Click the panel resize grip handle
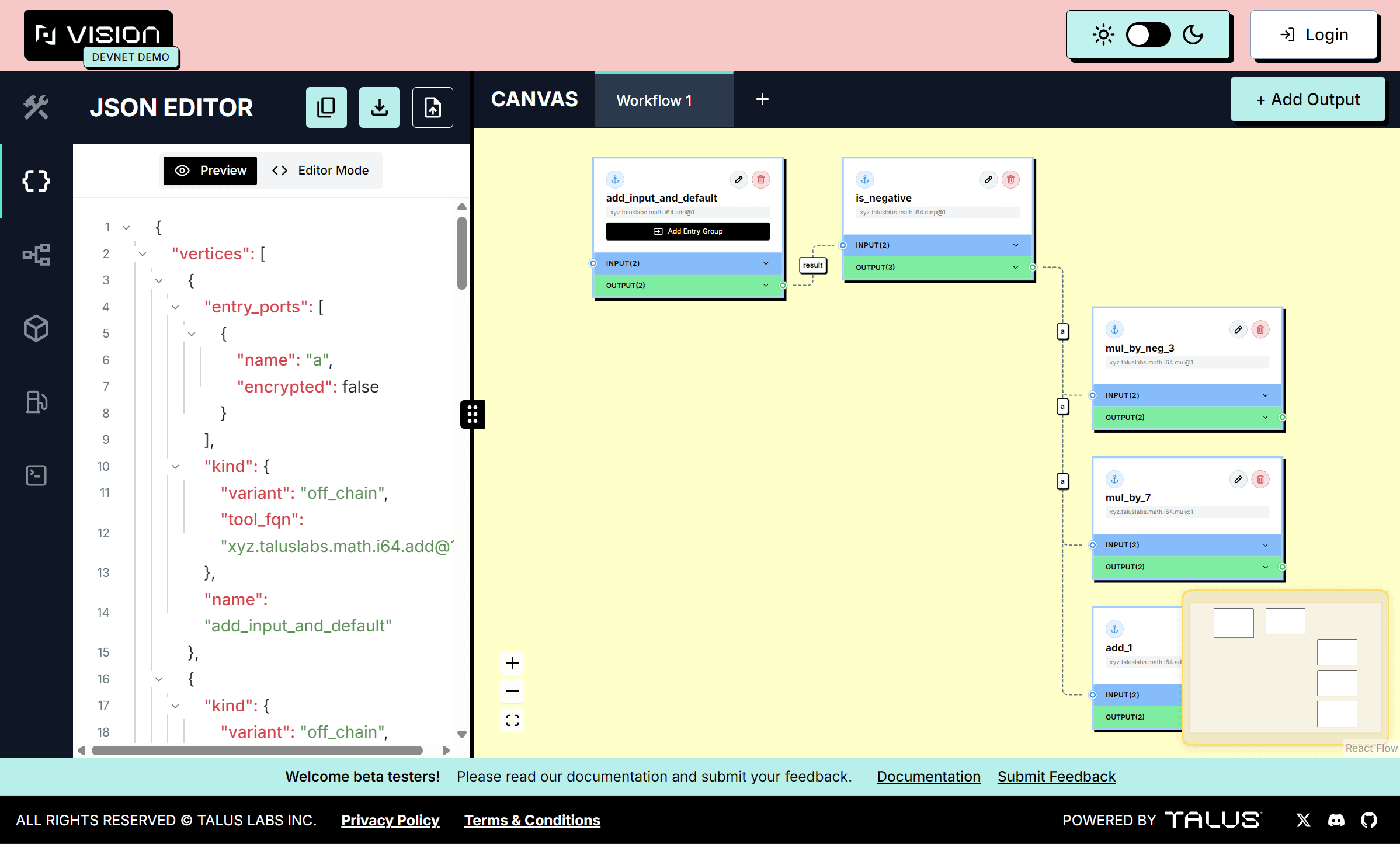1400x844 pixels. [473, 414]
